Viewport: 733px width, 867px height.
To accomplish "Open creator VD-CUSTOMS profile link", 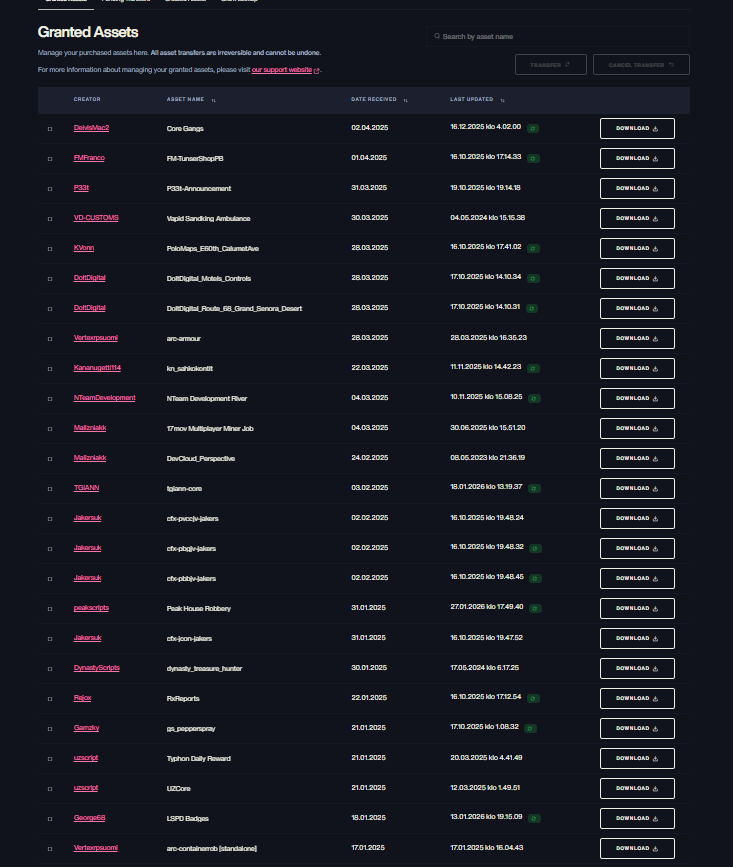I will [x=96, y=218].
